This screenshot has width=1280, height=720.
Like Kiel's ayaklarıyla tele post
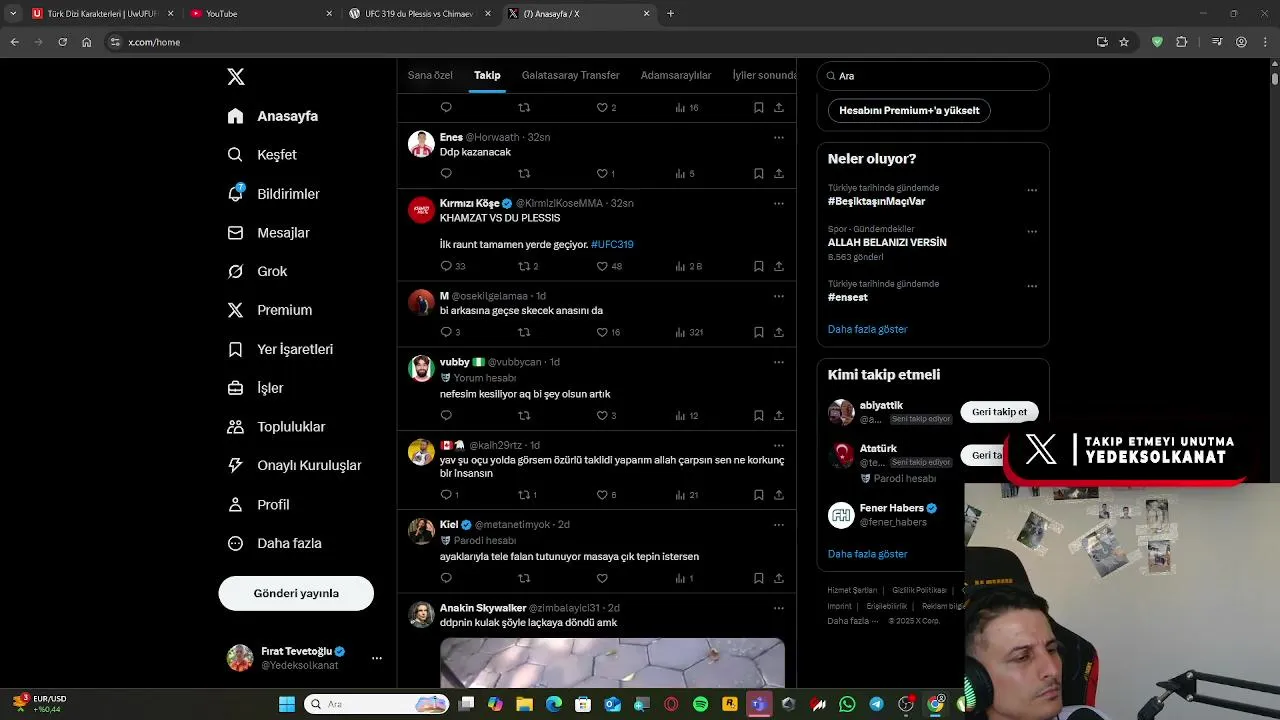[602, 579]
